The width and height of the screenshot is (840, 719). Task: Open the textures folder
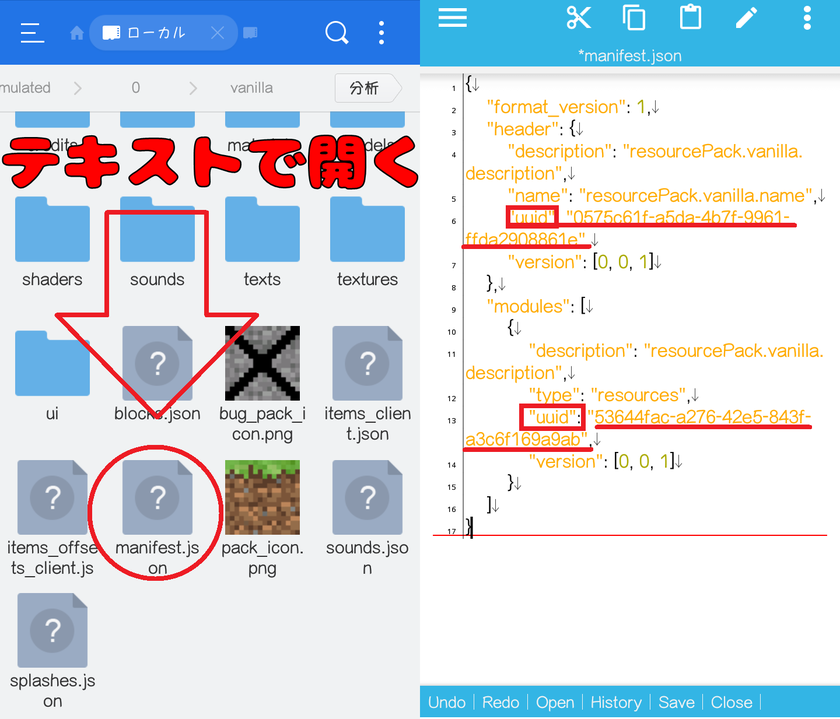pos(368,243)
